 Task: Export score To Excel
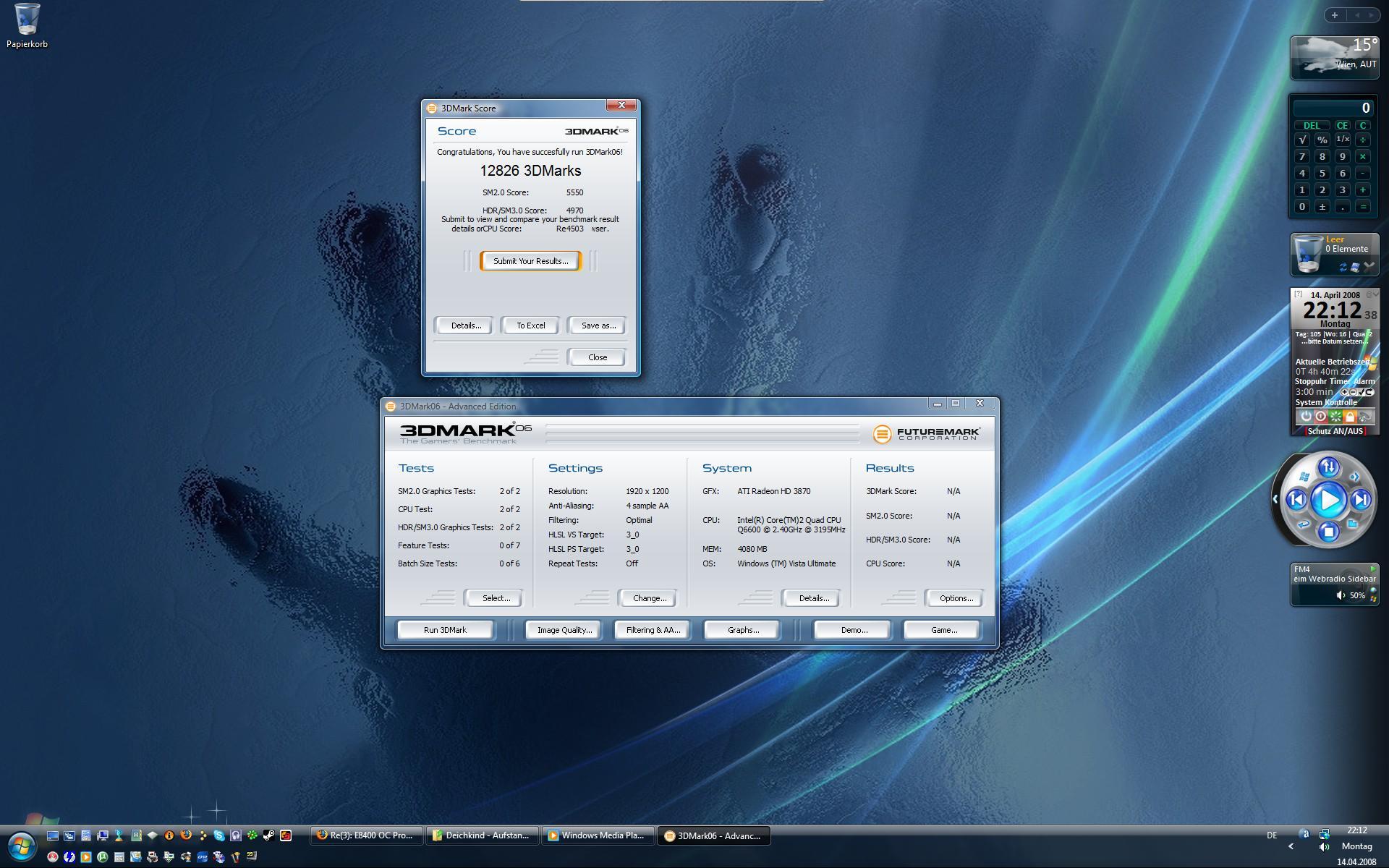point(530,325)
